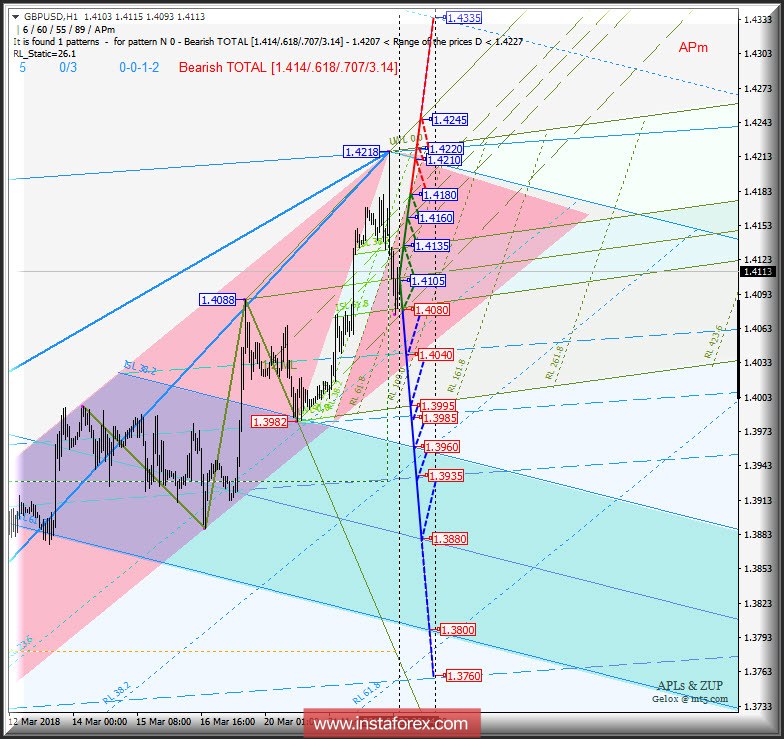Viewport: 784px width, 739px height.
Task: Click the 15 Mar 08:00 time axis label
Action: click(x=163, y=722)
